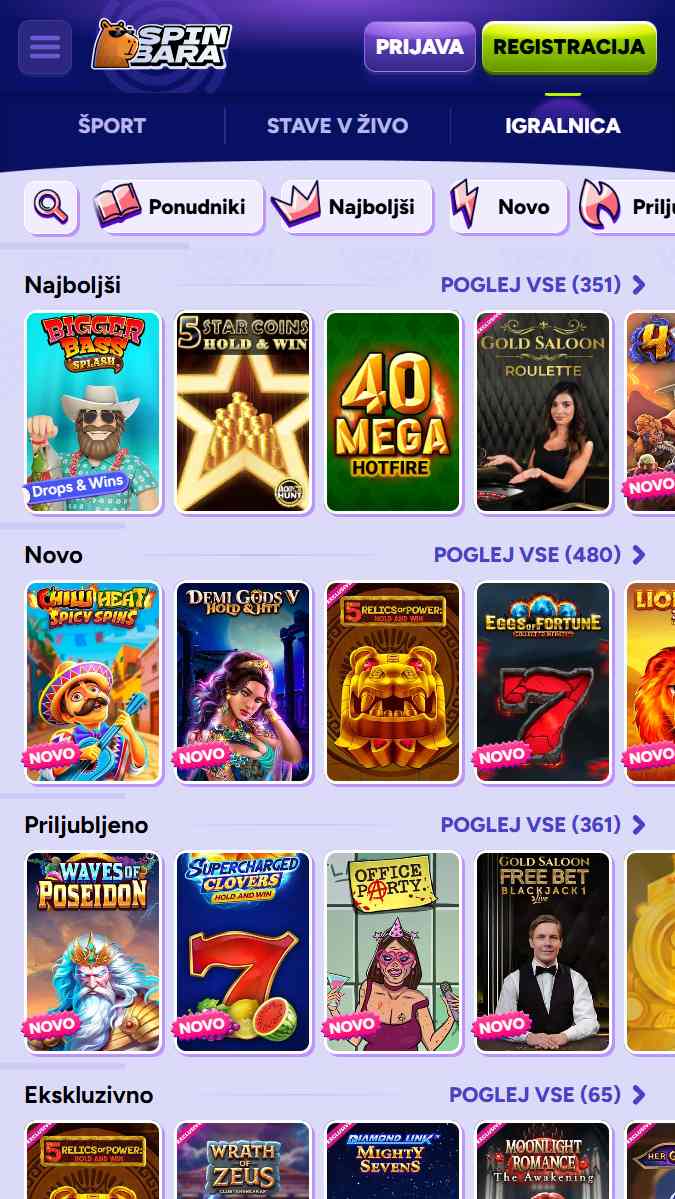Launch the 40 Mega Hotfire game
Image resolution: width=675 pixels, height=1199 pixels.
[x=393, y=411]
